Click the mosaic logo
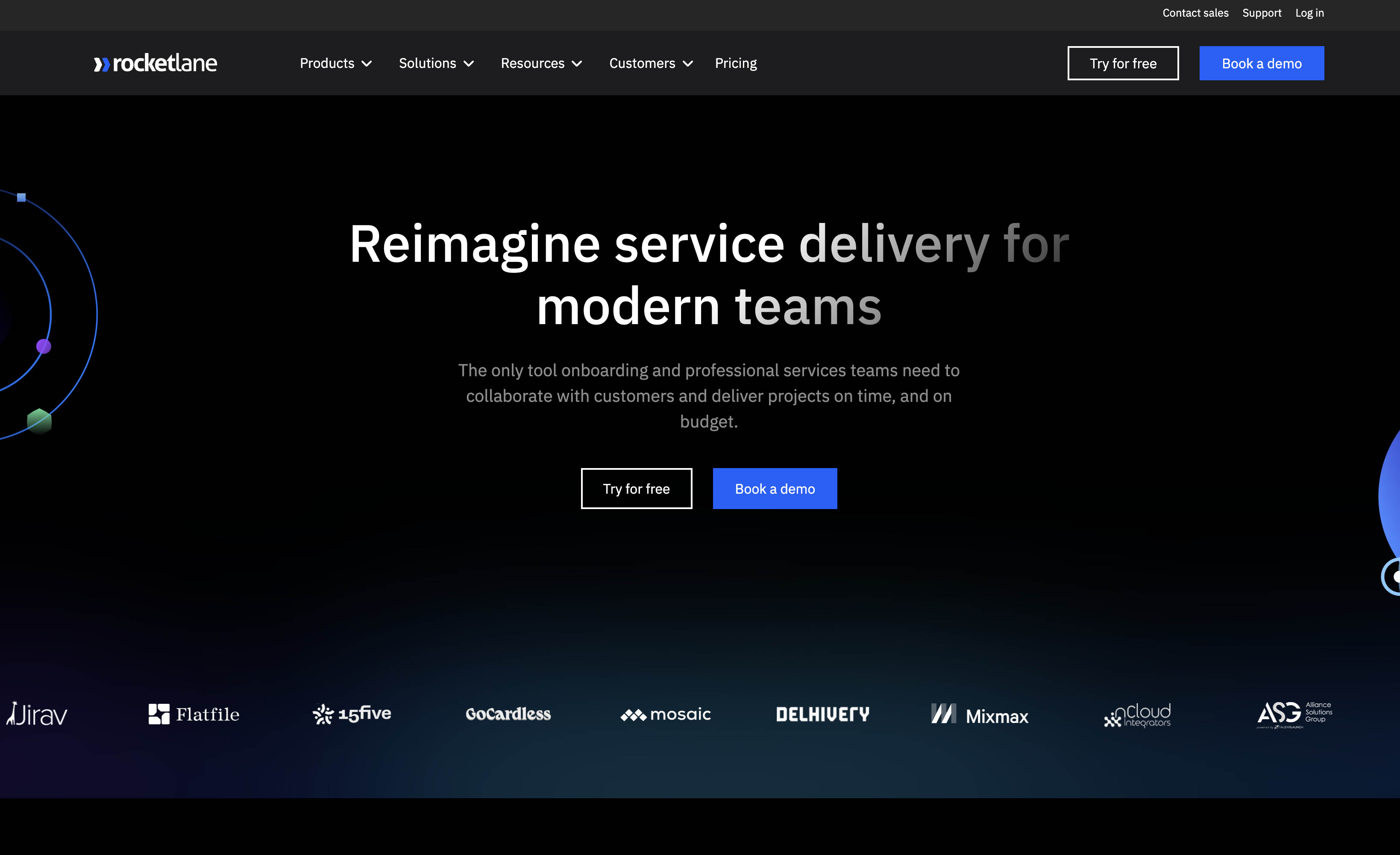This screenshot has height=855, width=1400. [665, 714]
